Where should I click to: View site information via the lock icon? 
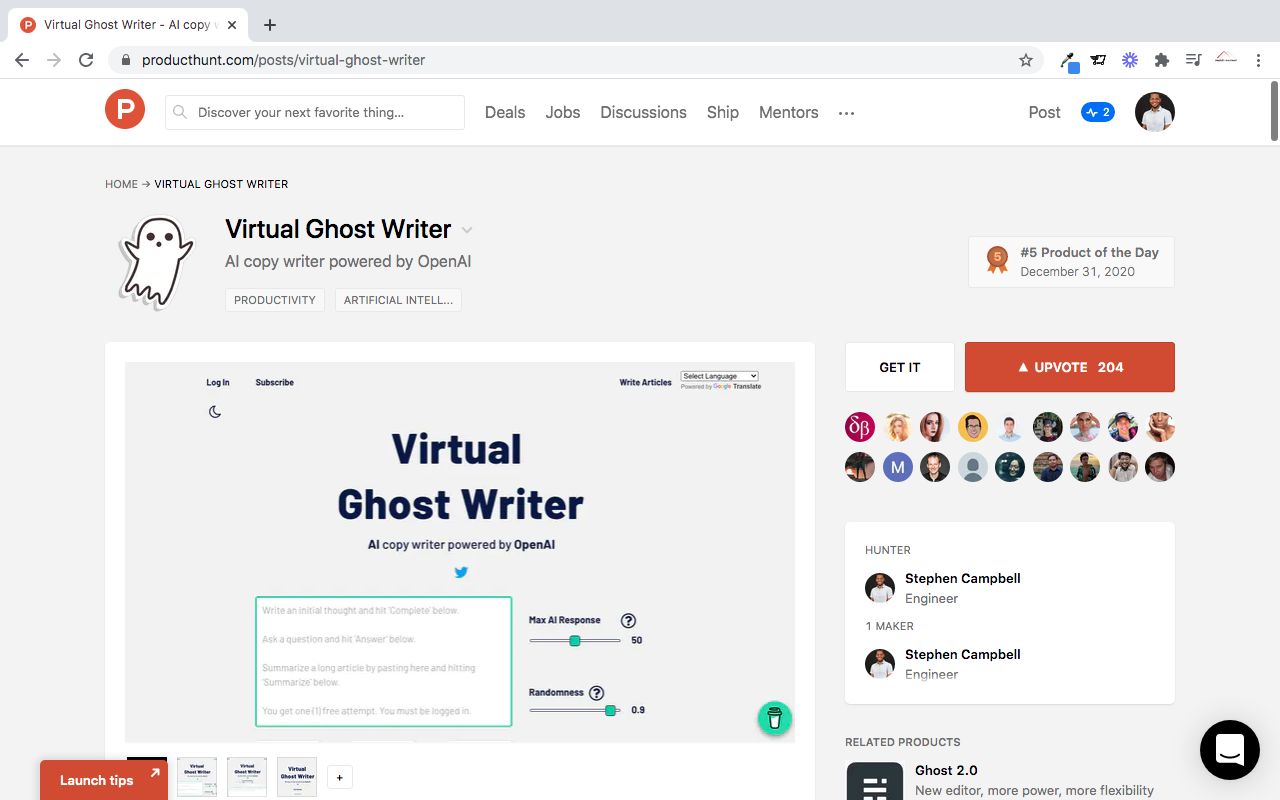click(x=125, y=60)
